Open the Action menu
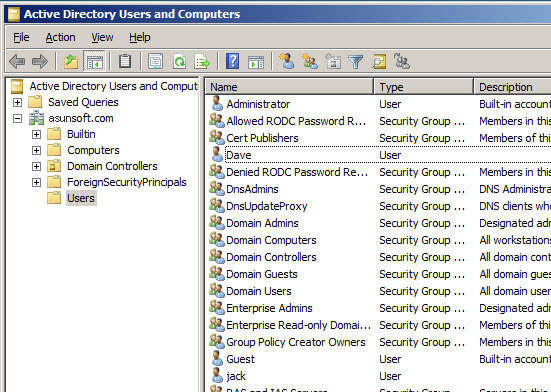Viewport: 551px width, 392px height. coord(60,37)
